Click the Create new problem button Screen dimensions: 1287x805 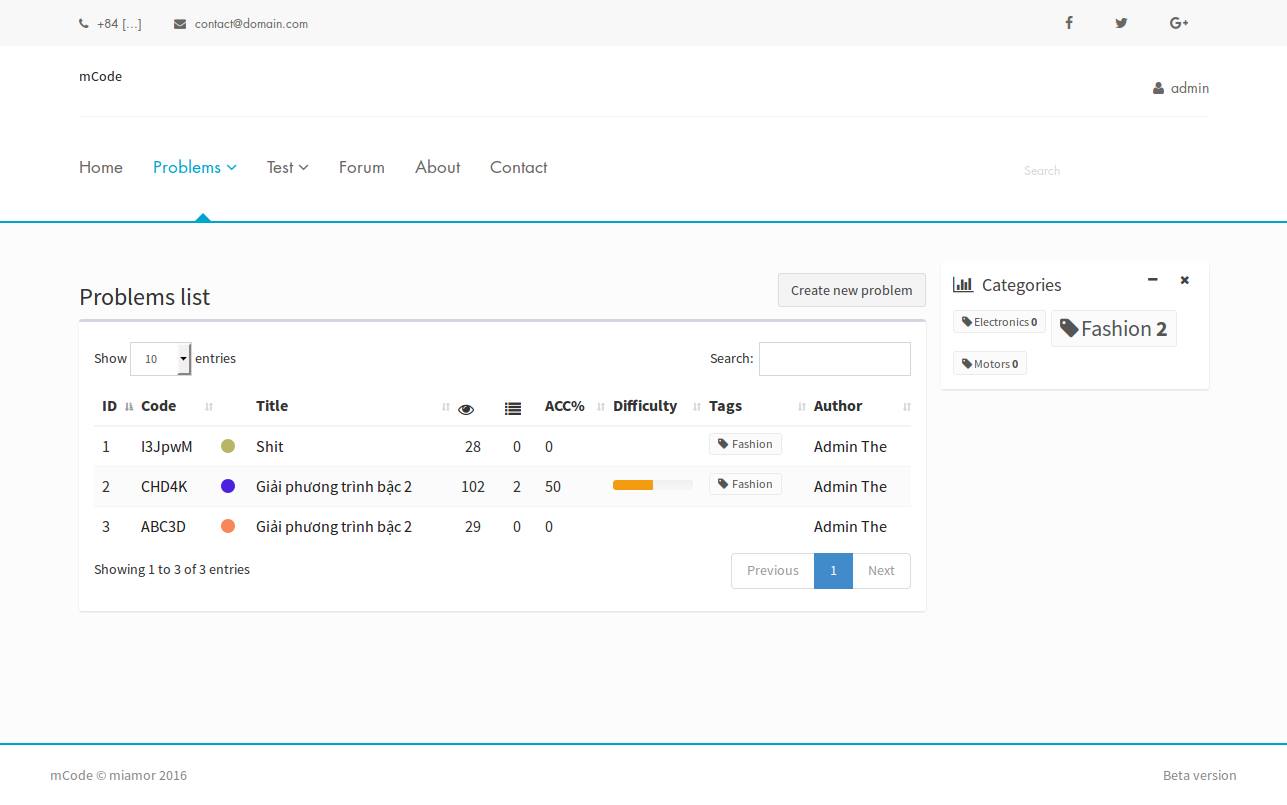pyautogui.click(x=852, y=290)
